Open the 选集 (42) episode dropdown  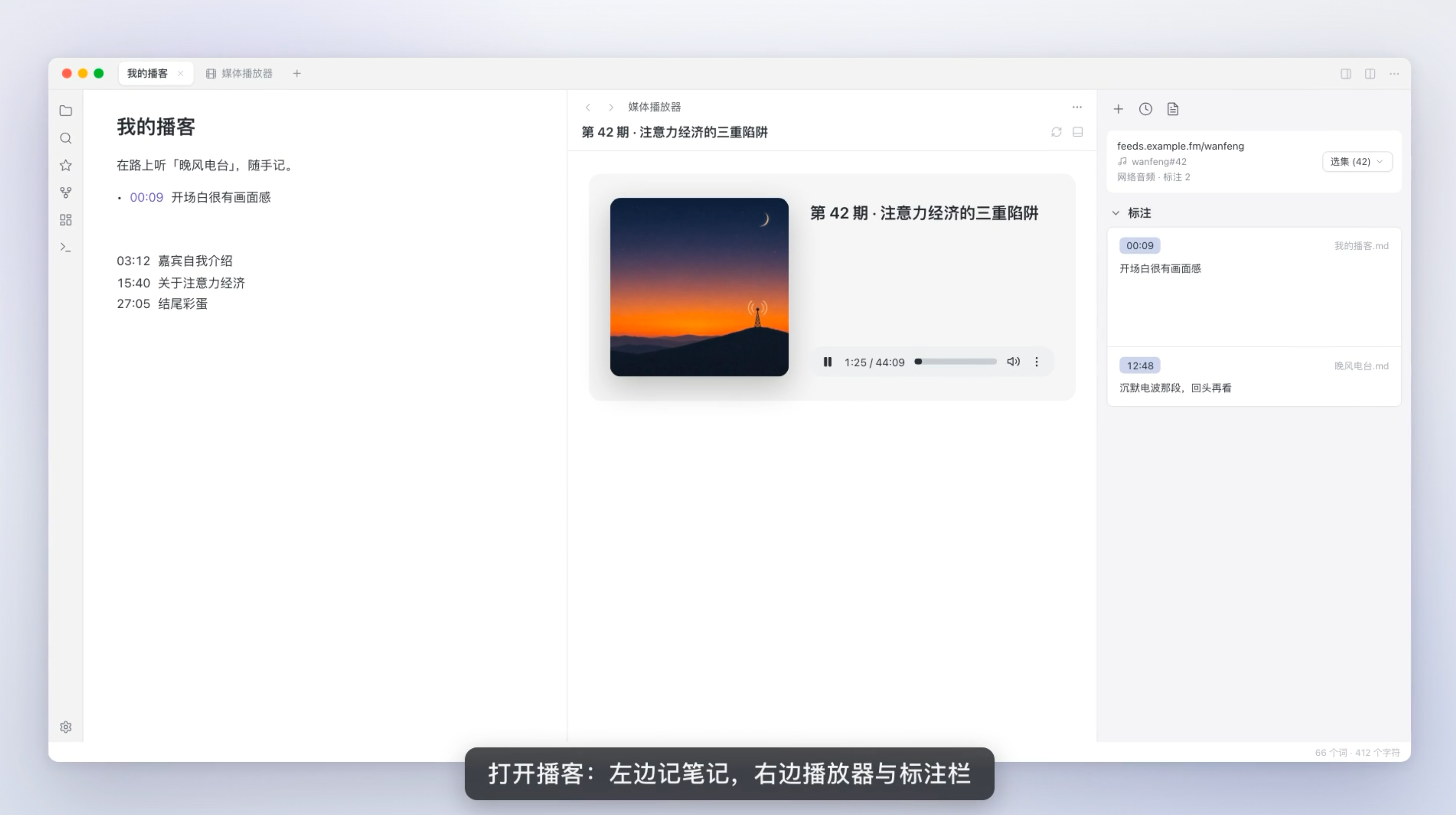[1357, 162]
